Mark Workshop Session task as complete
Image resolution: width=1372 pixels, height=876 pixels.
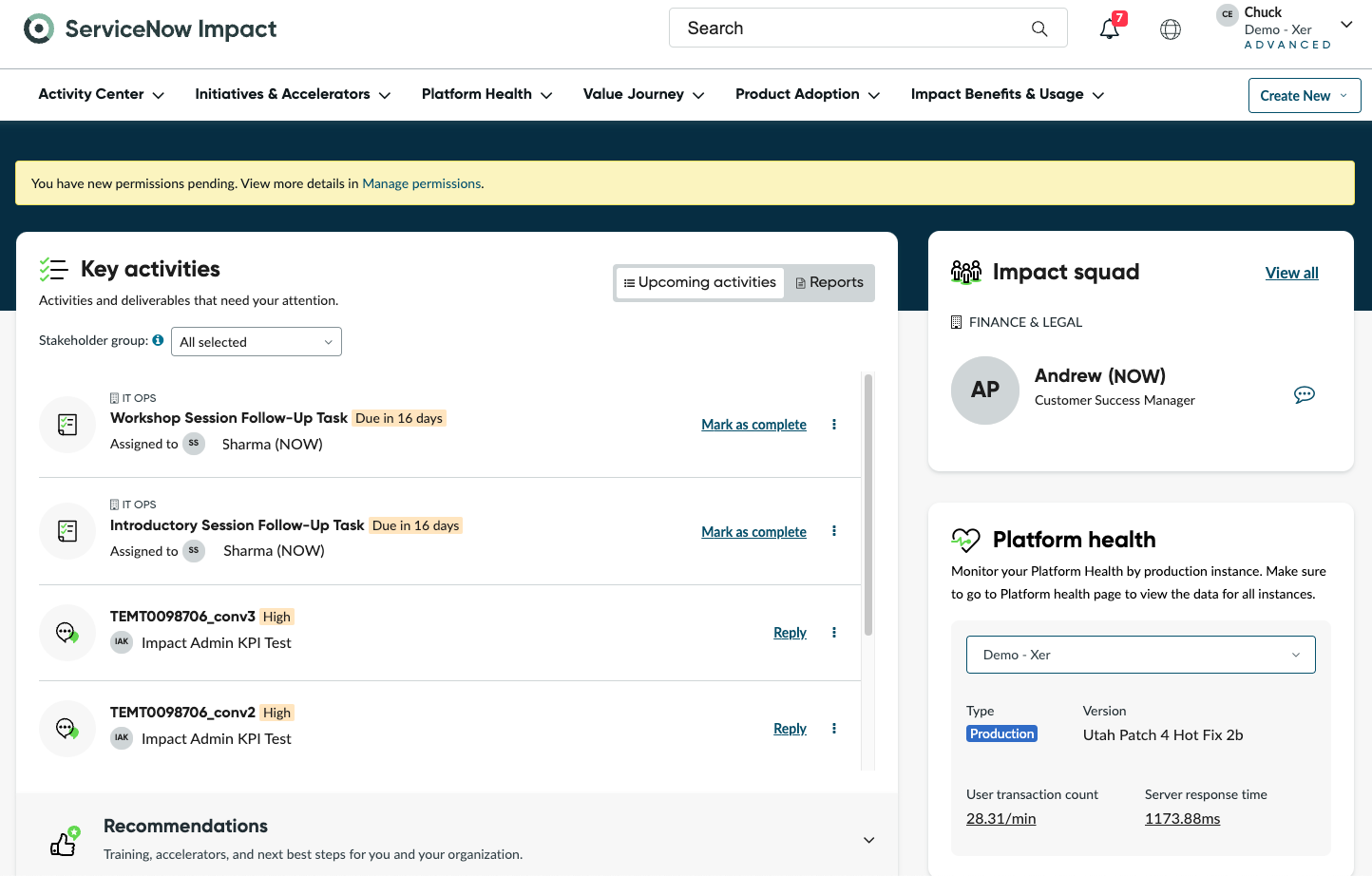pyautogui.click(x=754, y=425)
